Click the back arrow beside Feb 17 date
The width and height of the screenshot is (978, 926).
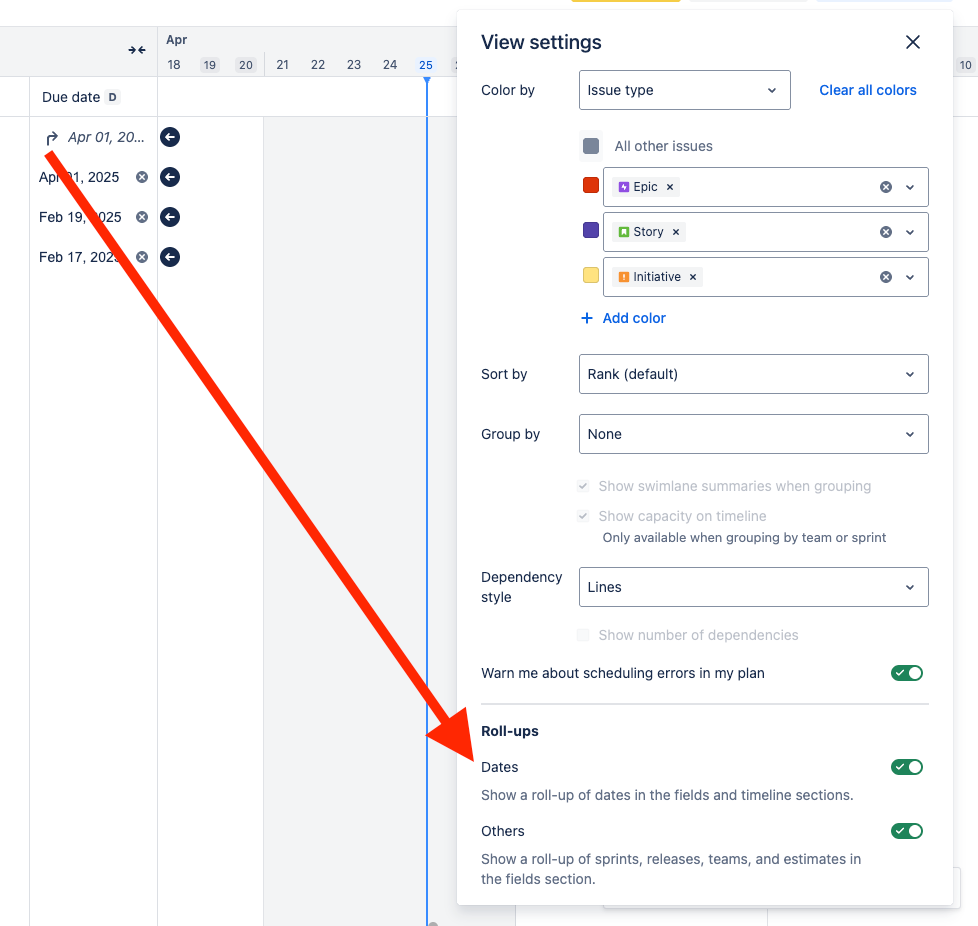170,257
